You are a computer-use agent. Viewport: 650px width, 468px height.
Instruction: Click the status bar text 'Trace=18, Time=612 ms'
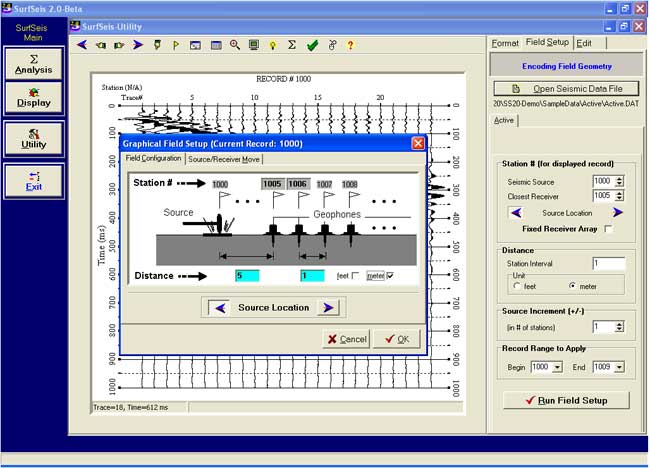(x=131, y=407)
